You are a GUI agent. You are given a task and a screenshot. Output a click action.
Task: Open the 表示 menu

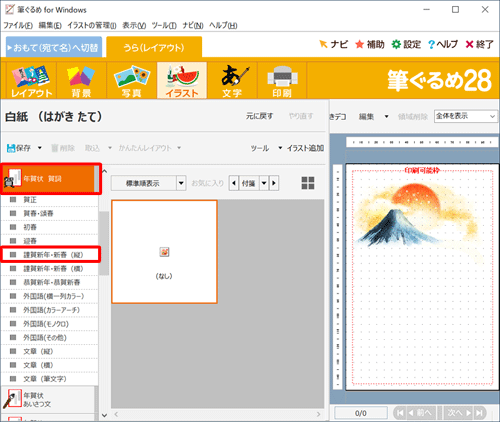coord(134,25)
